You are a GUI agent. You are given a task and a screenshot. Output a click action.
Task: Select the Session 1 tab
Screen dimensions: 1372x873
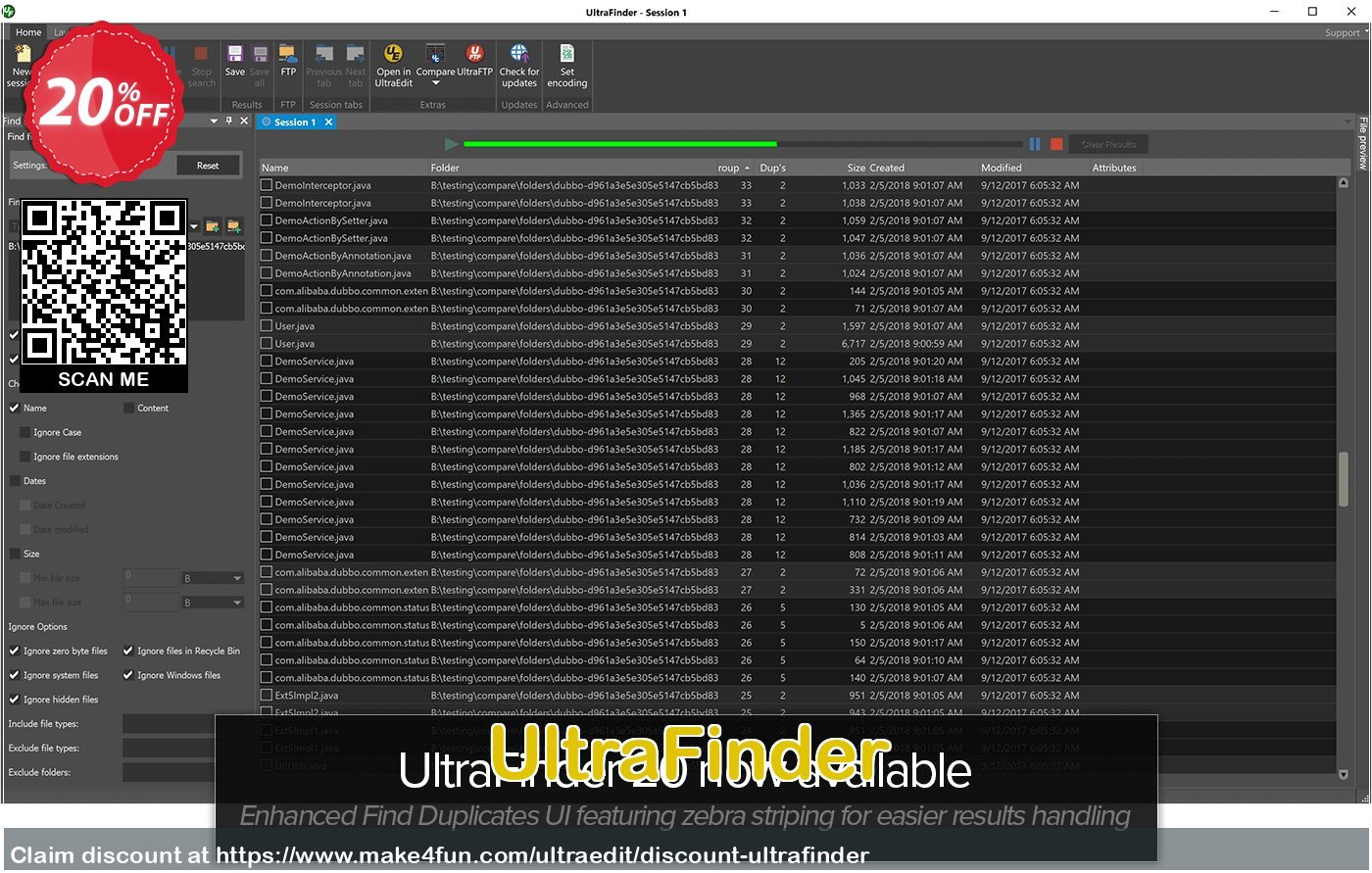[294, 122]
